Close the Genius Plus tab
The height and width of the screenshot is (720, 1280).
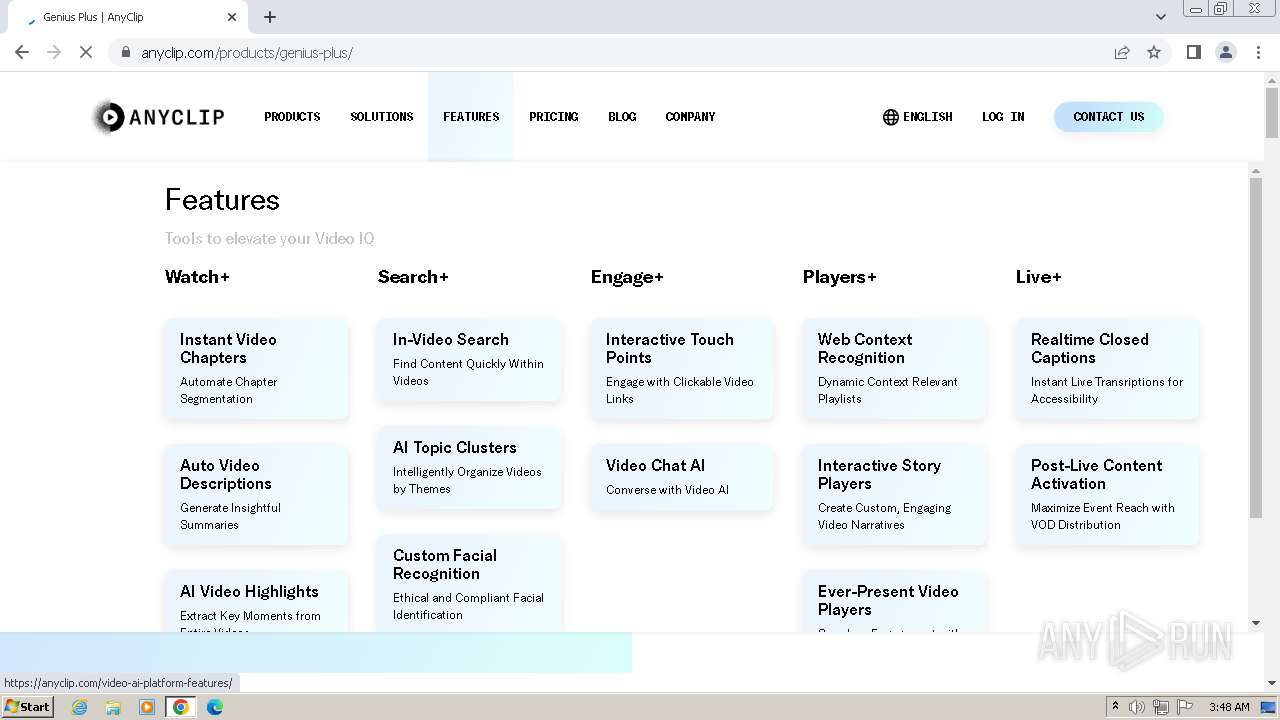pyautogui.click(x=232, y=17)
